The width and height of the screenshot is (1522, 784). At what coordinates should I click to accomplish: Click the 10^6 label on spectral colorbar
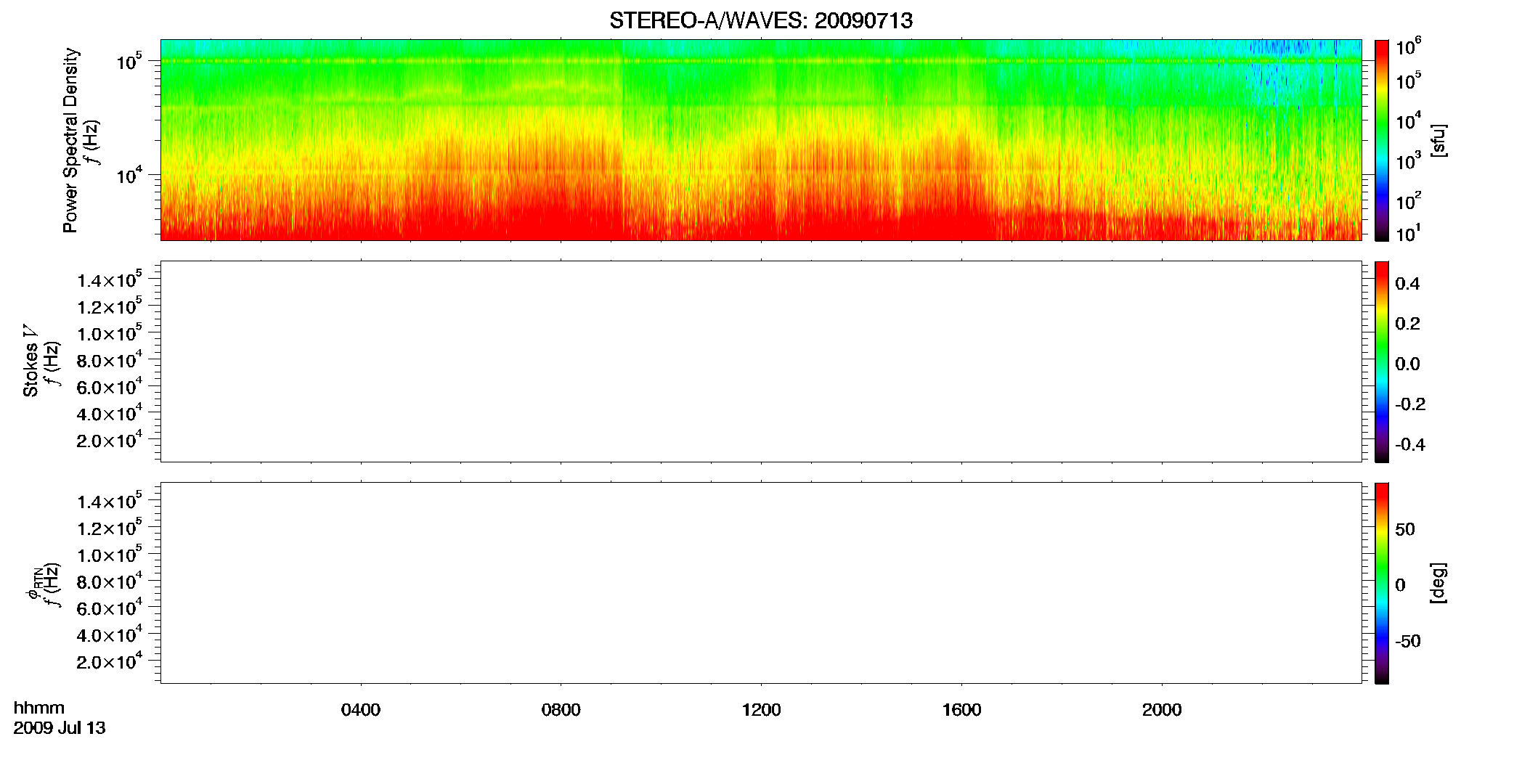pos(1409,47)
